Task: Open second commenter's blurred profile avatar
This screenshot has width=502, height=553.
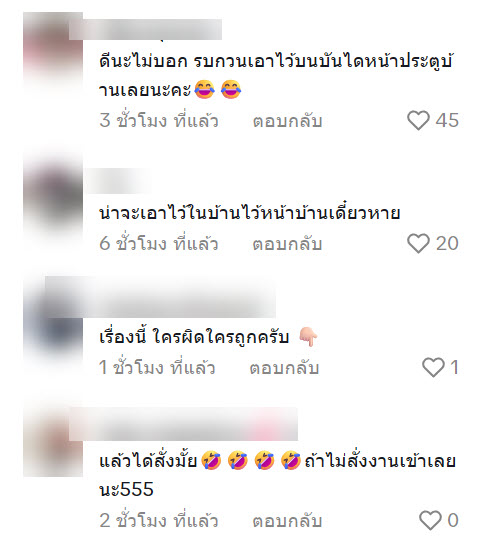Action: click(53, 194)
